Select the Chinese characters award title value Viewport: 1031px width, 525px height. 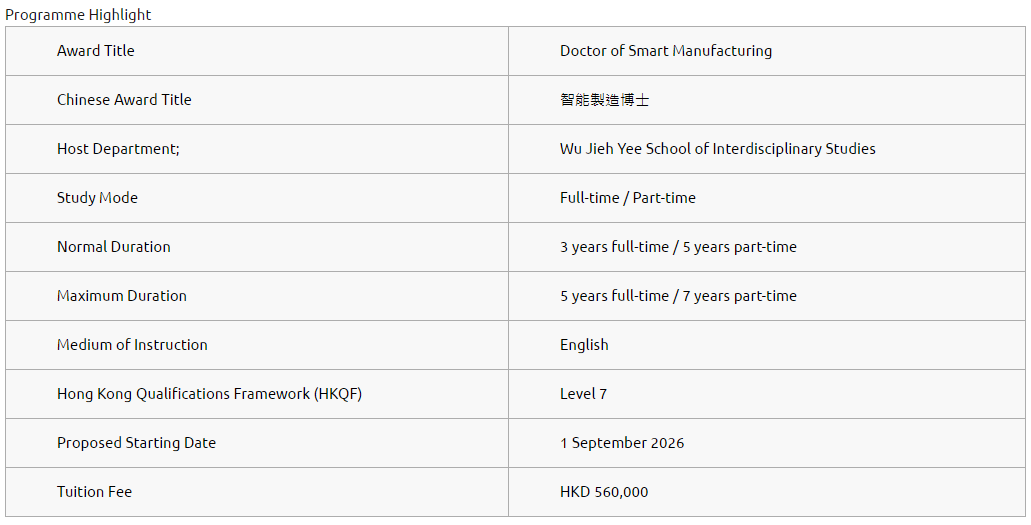(x=604, y=100)
